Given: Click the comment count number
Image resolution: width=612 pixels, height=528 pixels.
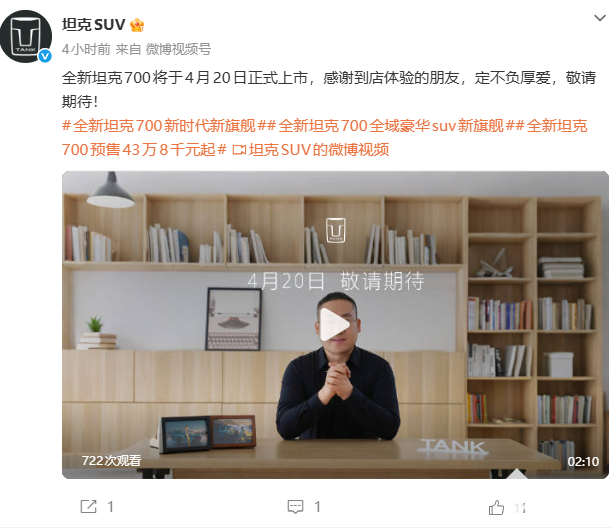Looking at the screenshot, I should [x=317, y=507].
